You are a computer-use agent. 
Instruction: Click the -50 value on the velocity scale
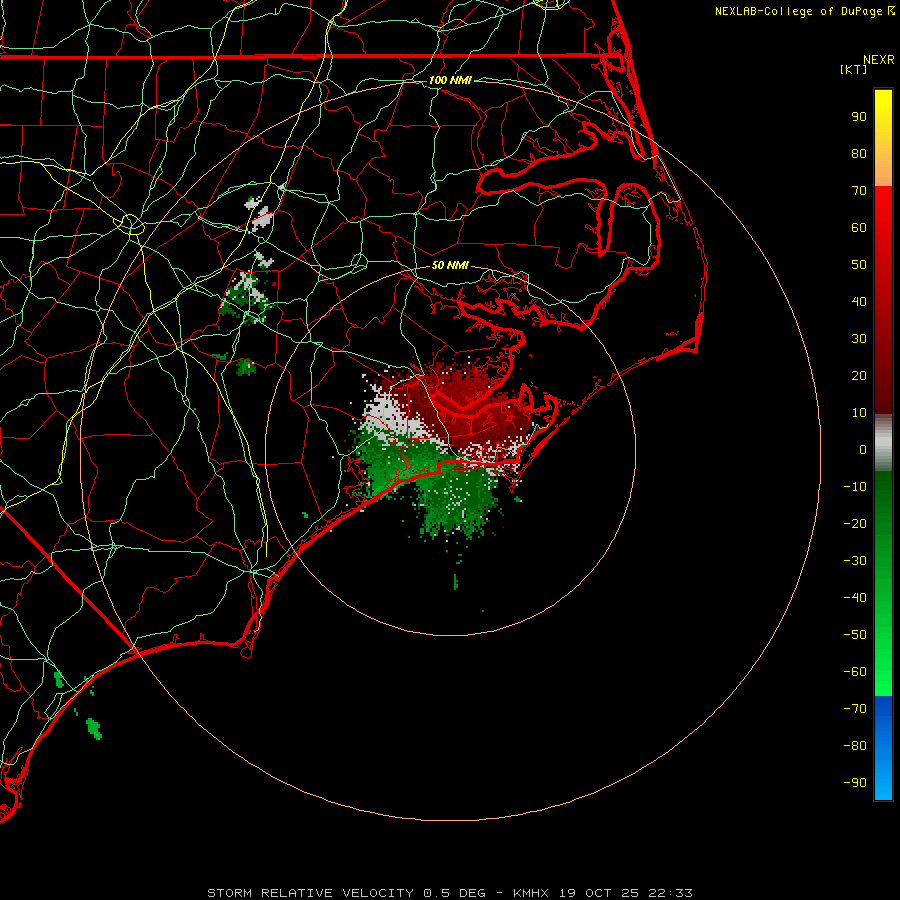coord(855,635)
